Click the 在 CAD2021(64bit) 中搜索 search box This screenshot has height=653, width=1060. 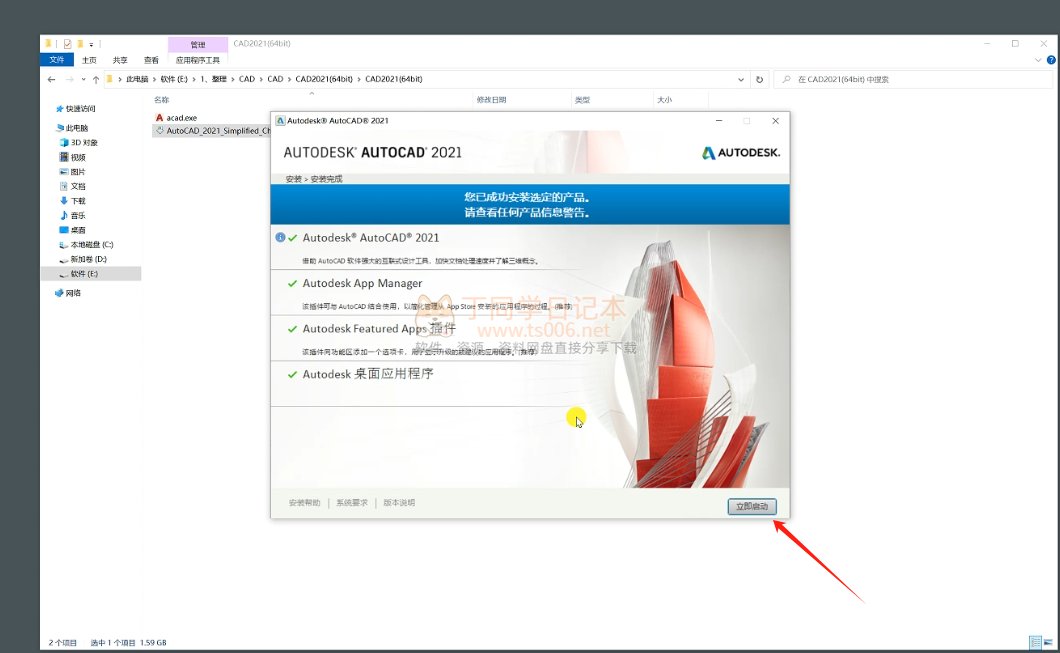pos(913,79)
